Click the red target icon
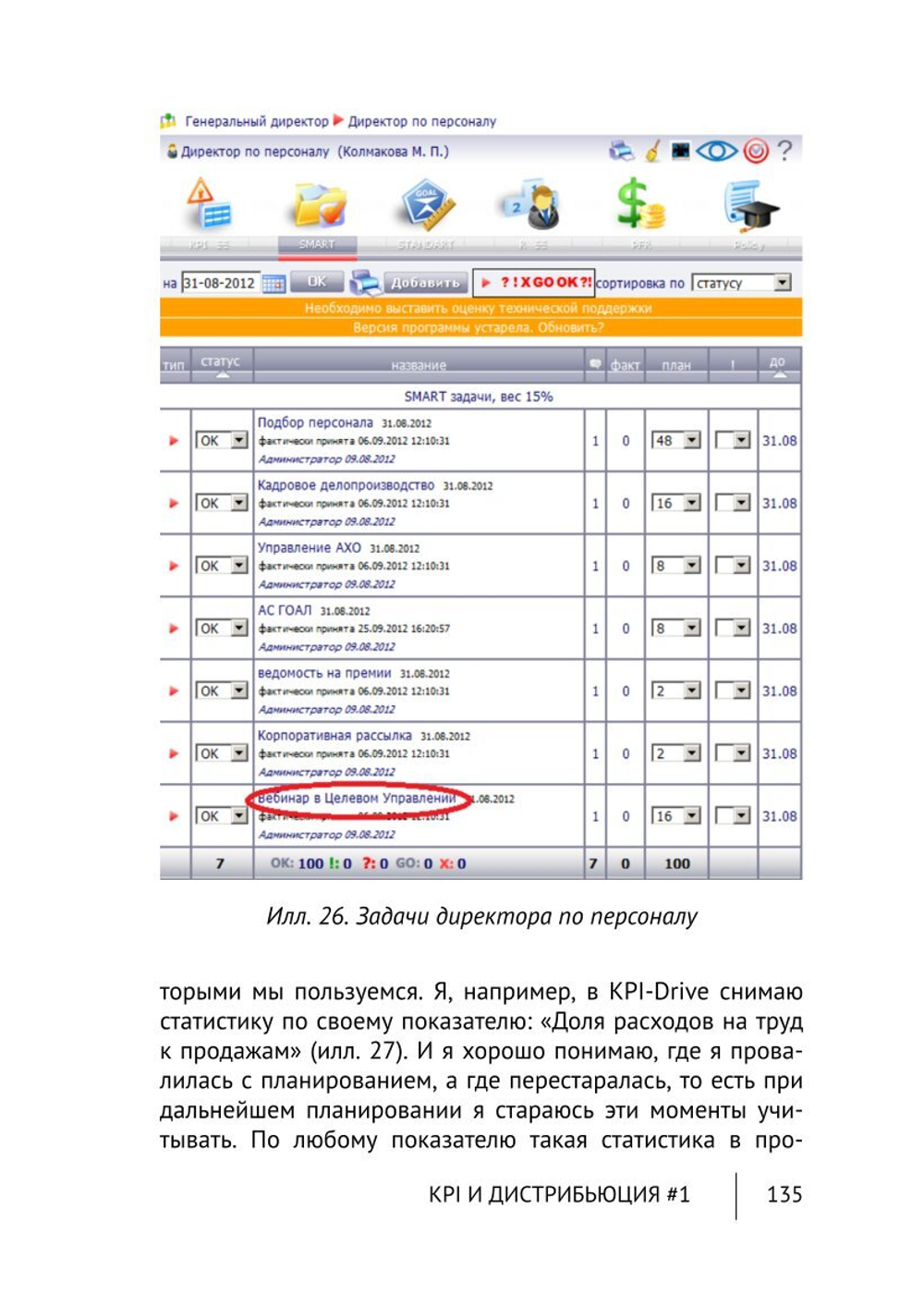 tap(756, 151)
